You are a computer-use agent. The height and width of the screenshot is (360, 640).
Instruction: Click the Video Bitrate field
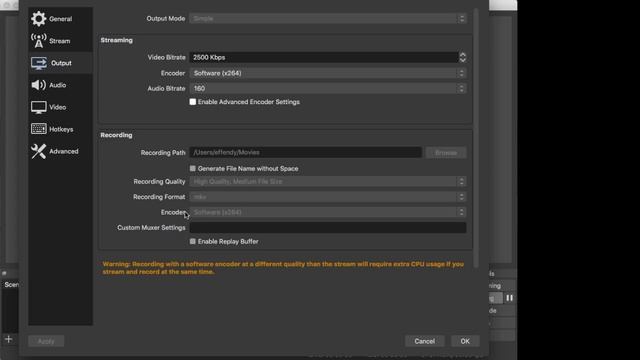pyautogui.click(x=324, y=58)
